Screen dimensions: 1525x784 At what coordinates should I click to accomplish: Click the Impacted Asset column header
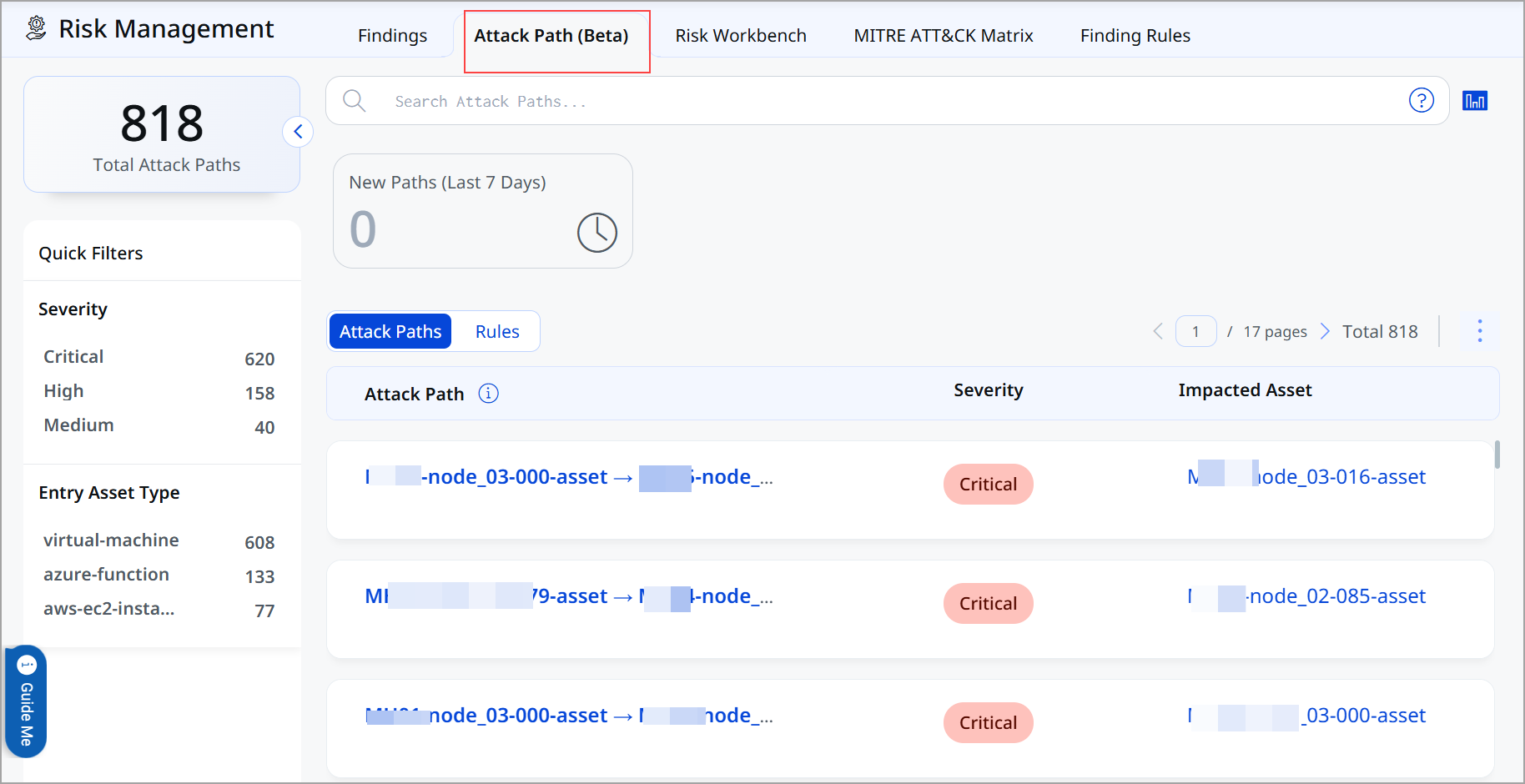coord(1245,390)
